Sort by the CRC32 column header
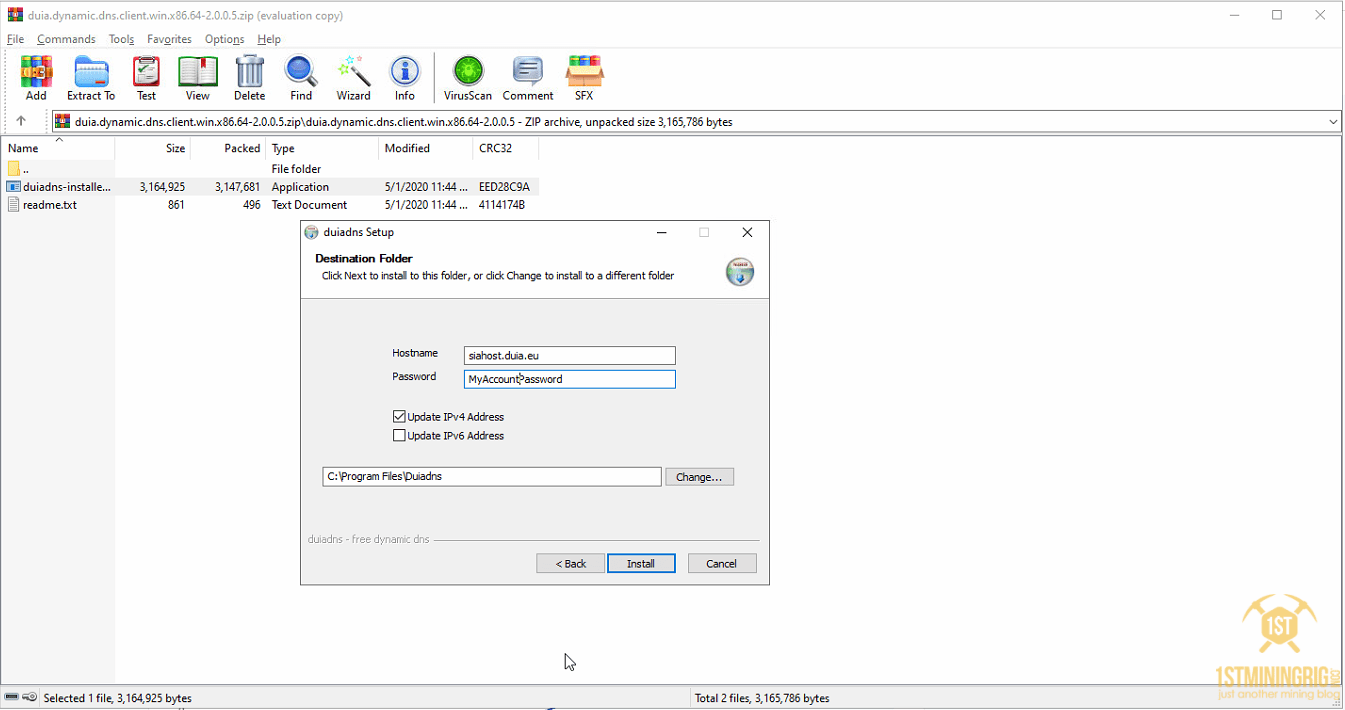Screen dimensions: 1345x710 [505, 148]
